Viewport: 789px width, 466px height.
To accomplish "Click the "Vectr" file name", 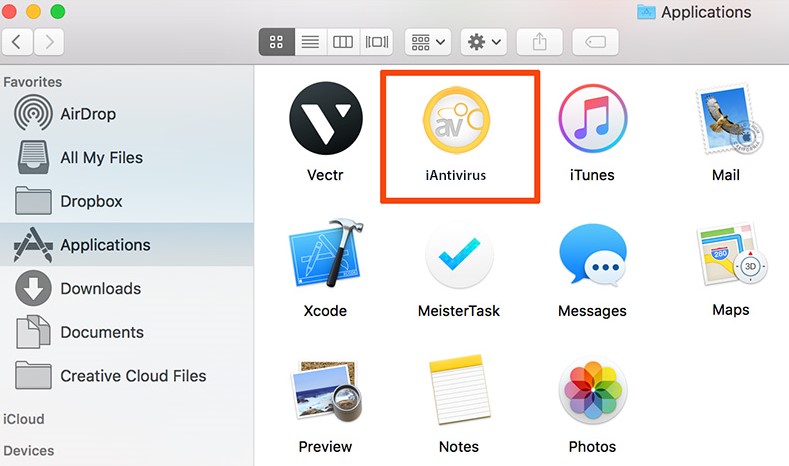I will tap(325, 175).
